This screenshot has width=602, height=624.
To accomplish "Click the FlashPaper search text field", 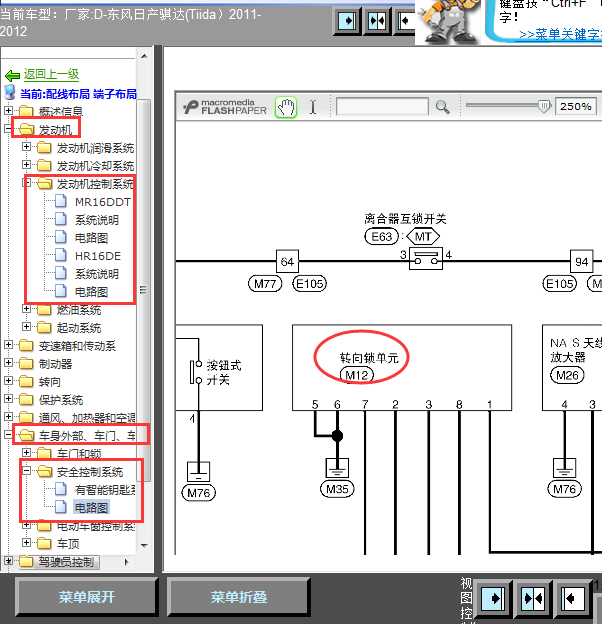I will pos(382,107).
